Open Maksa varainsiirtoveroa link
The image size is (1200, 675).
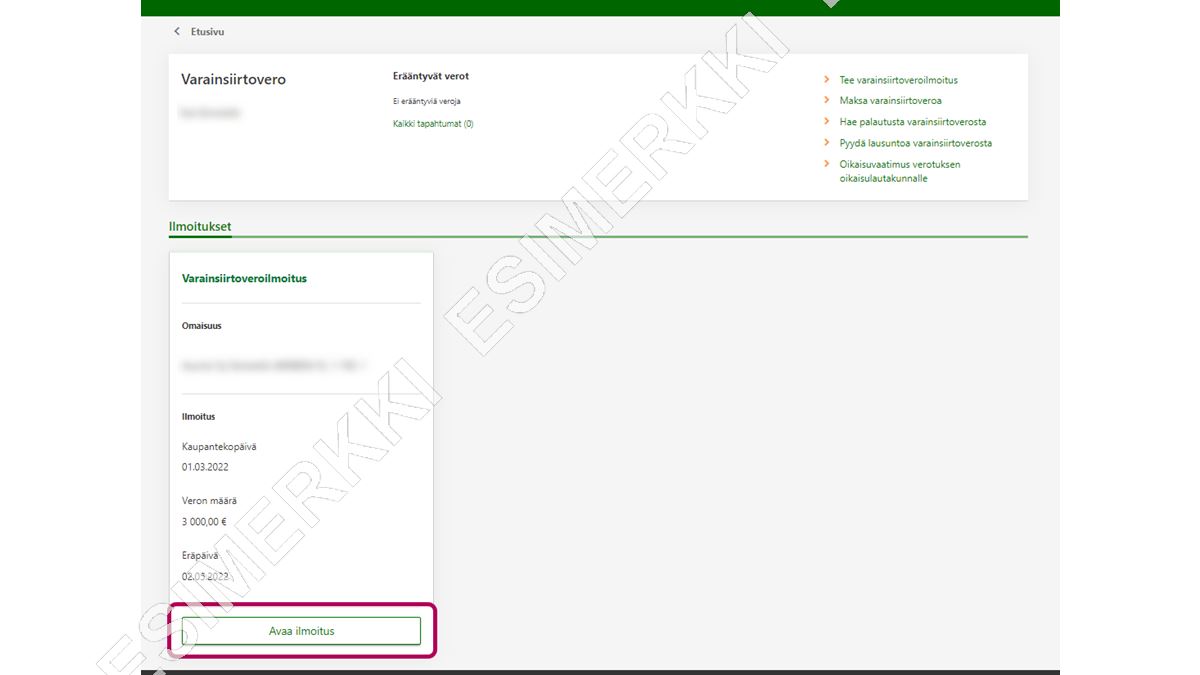[x=890, y=101]
